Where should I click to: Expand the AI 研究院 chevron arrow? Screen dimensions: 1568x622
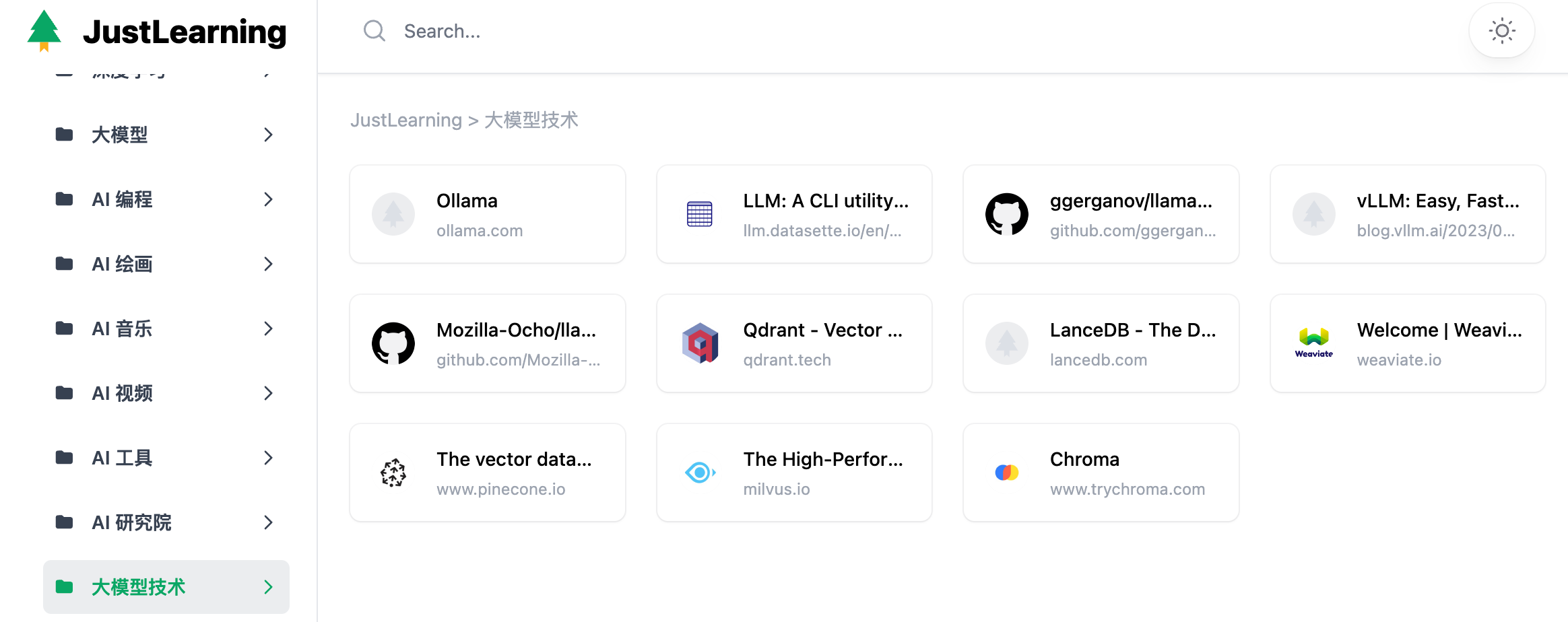click(268, 522)
